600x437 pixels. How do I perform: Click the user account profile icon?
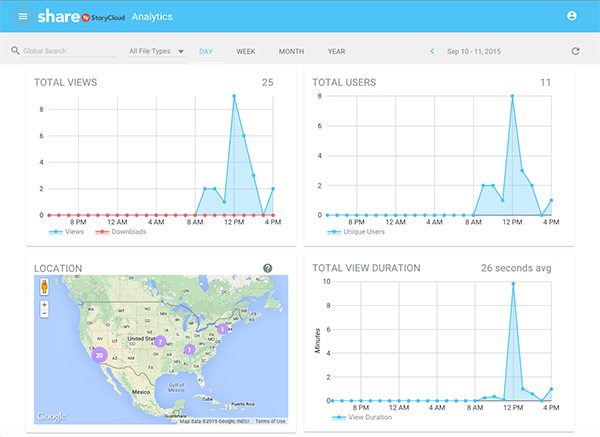[572, 17]
